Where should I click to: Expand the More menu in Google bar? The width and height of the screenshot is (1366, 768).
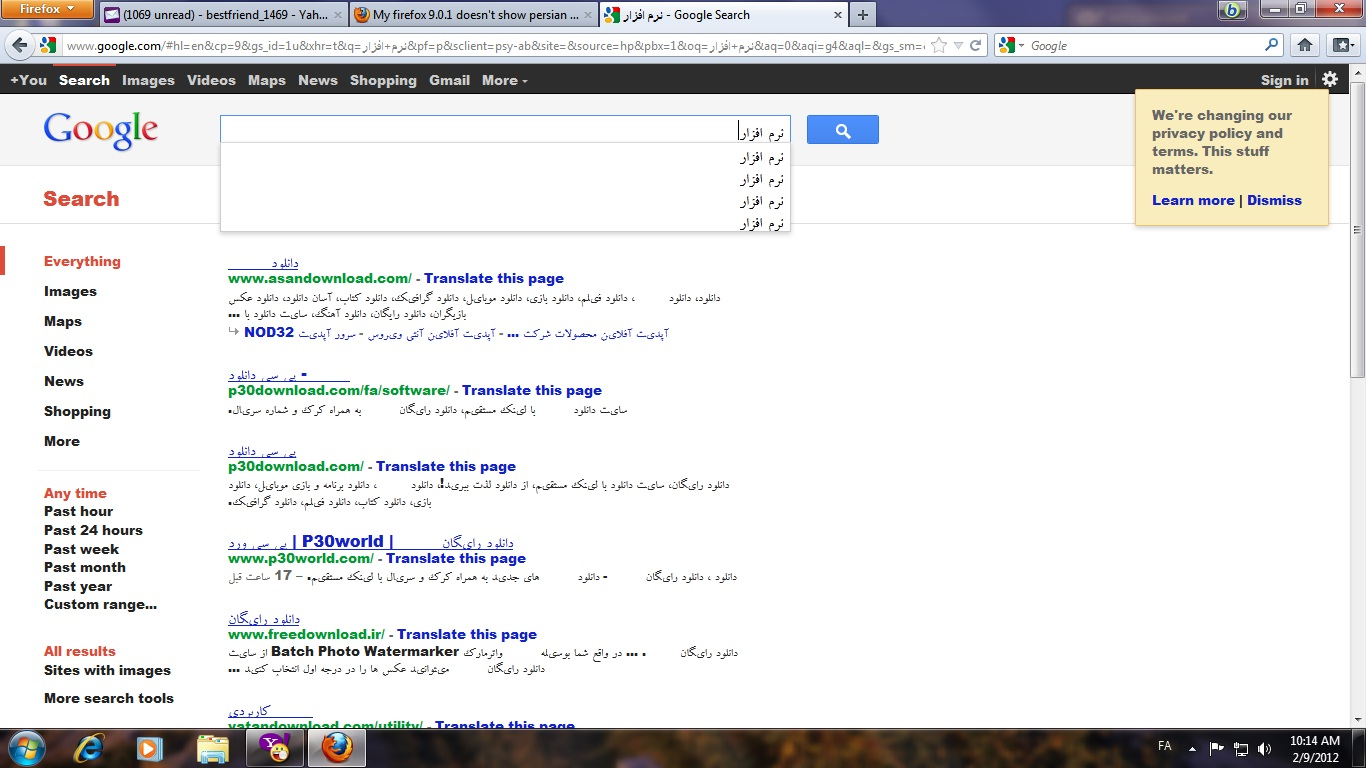point(504,80)
